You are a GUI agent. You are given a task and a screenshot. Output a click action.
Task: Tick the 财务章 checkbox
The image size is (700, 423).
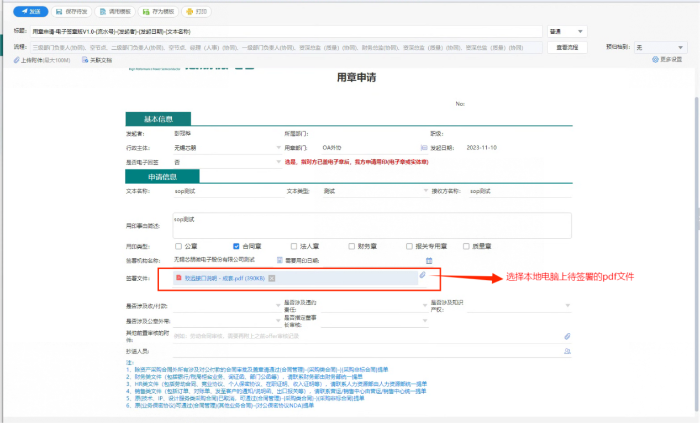coord(349,245)
